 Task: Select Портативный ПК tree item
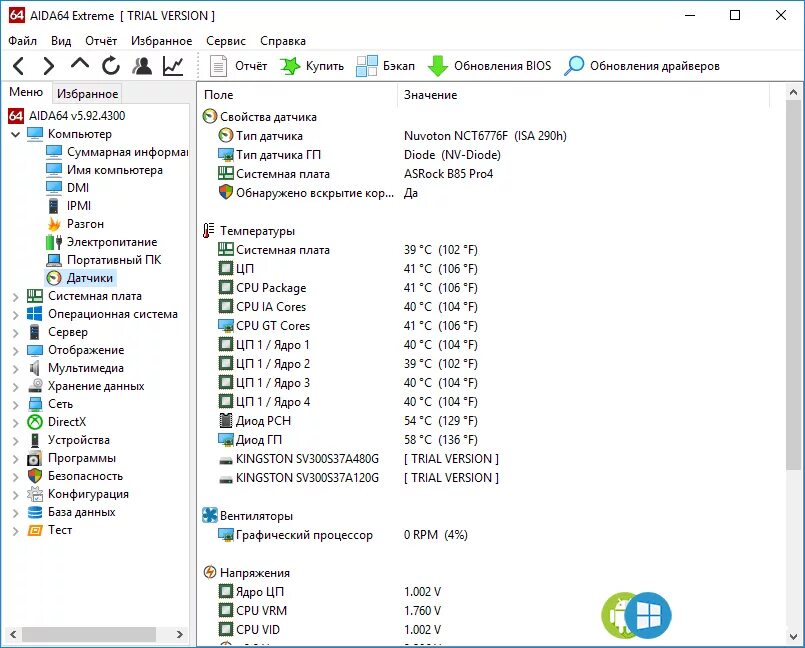(104, 260)
